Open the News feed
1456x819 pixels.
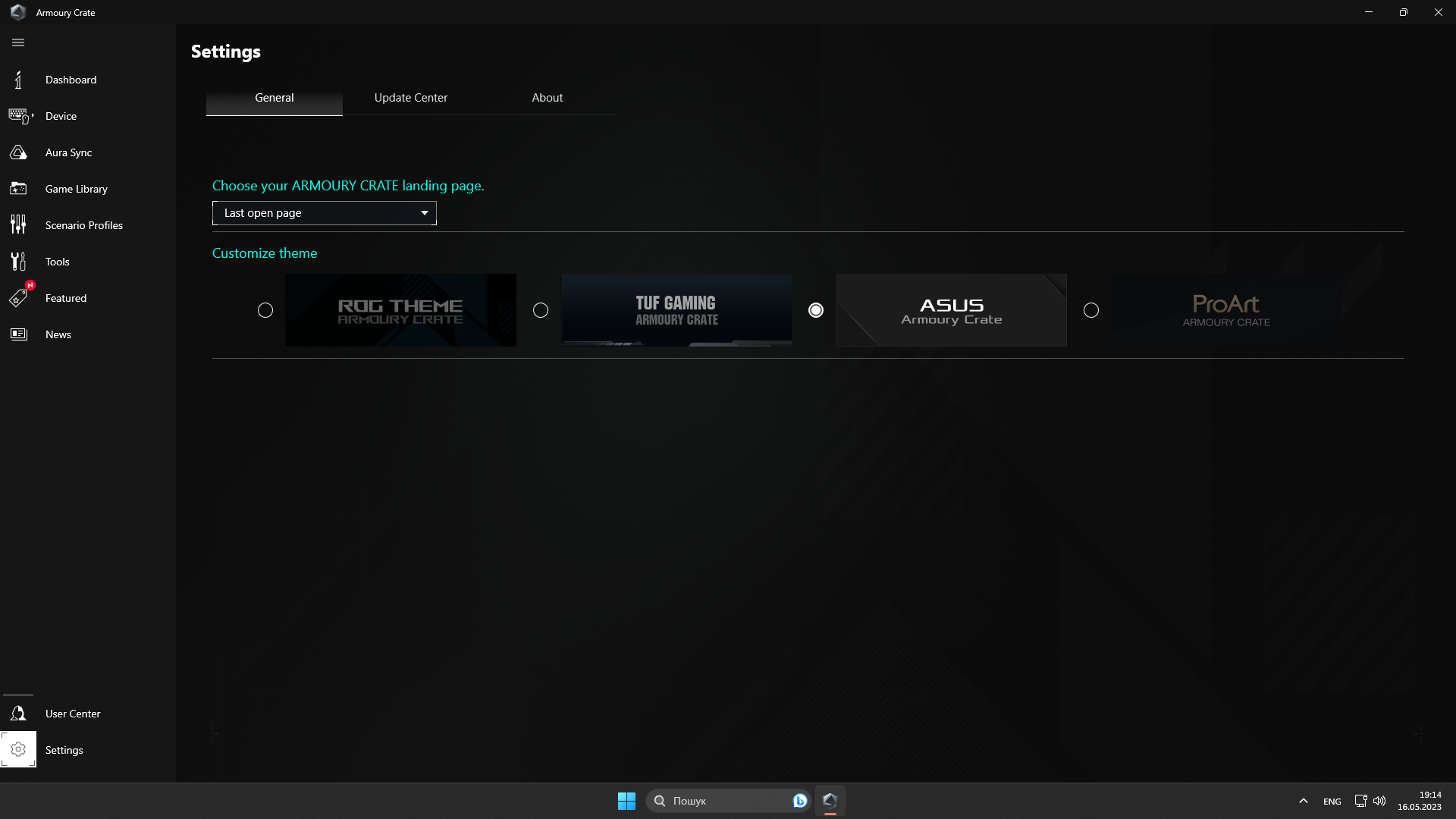[58, 334]
